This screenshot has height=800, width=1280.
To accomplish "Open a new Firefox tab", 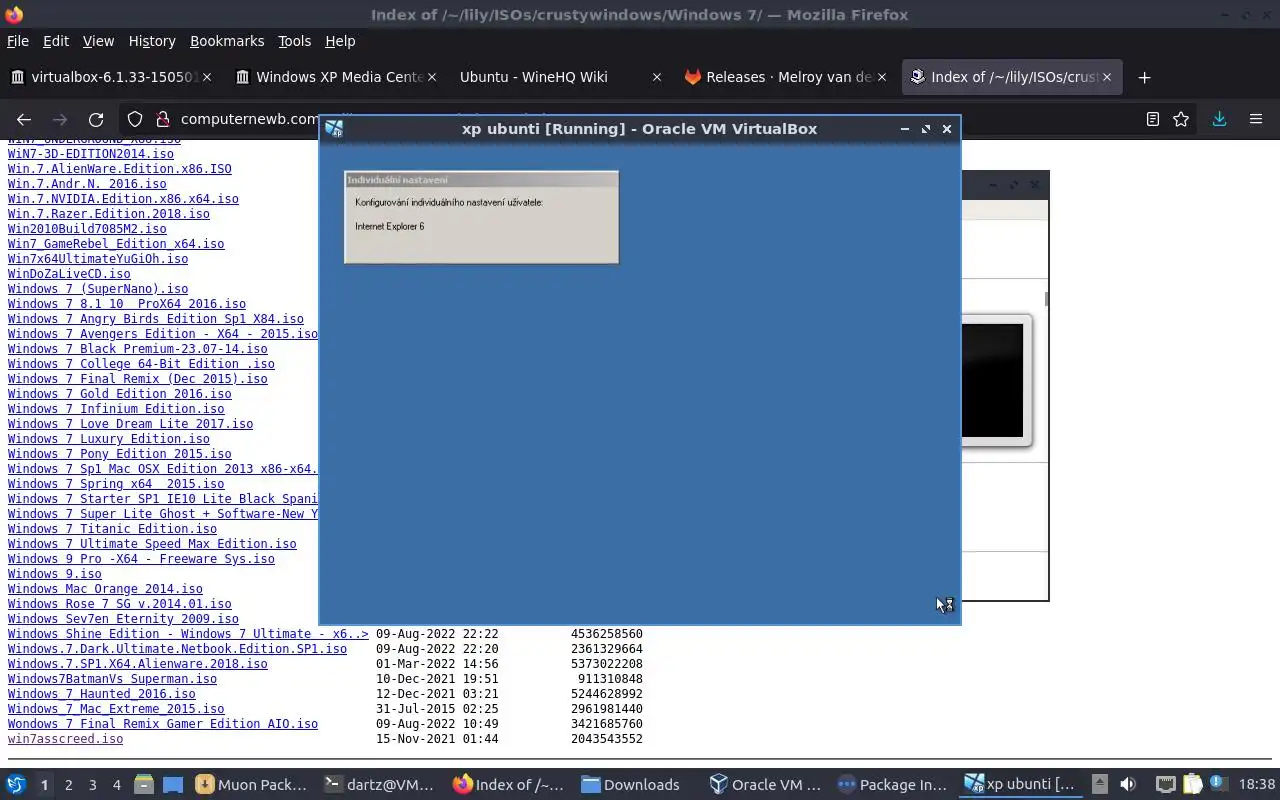I will click(1144, 77).
